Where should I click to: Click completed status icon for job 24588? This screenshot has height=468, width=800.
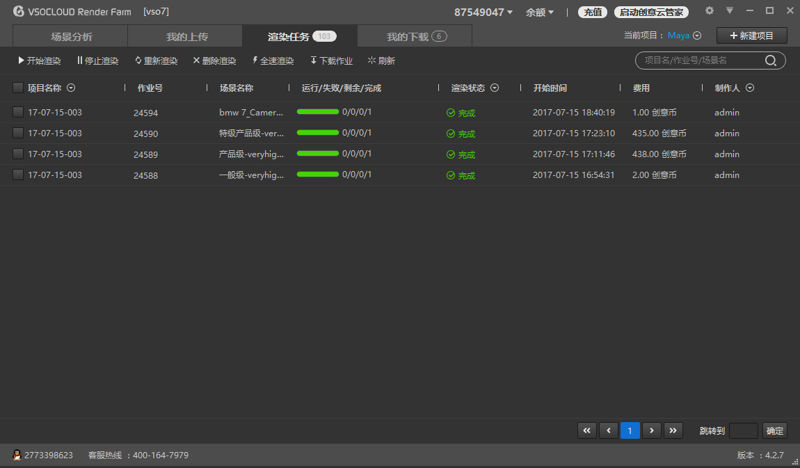(x=451, y=176)
